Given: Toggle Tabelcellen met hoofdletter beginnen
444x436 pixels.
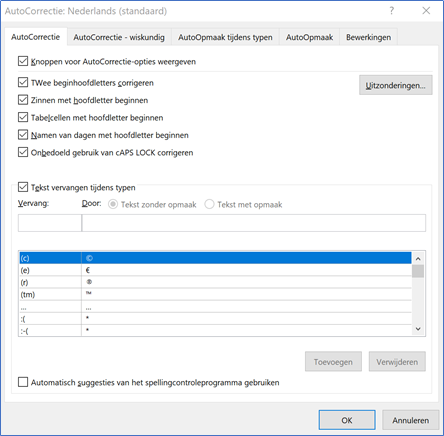Looking at the screenshot, I should coord(23,117).
